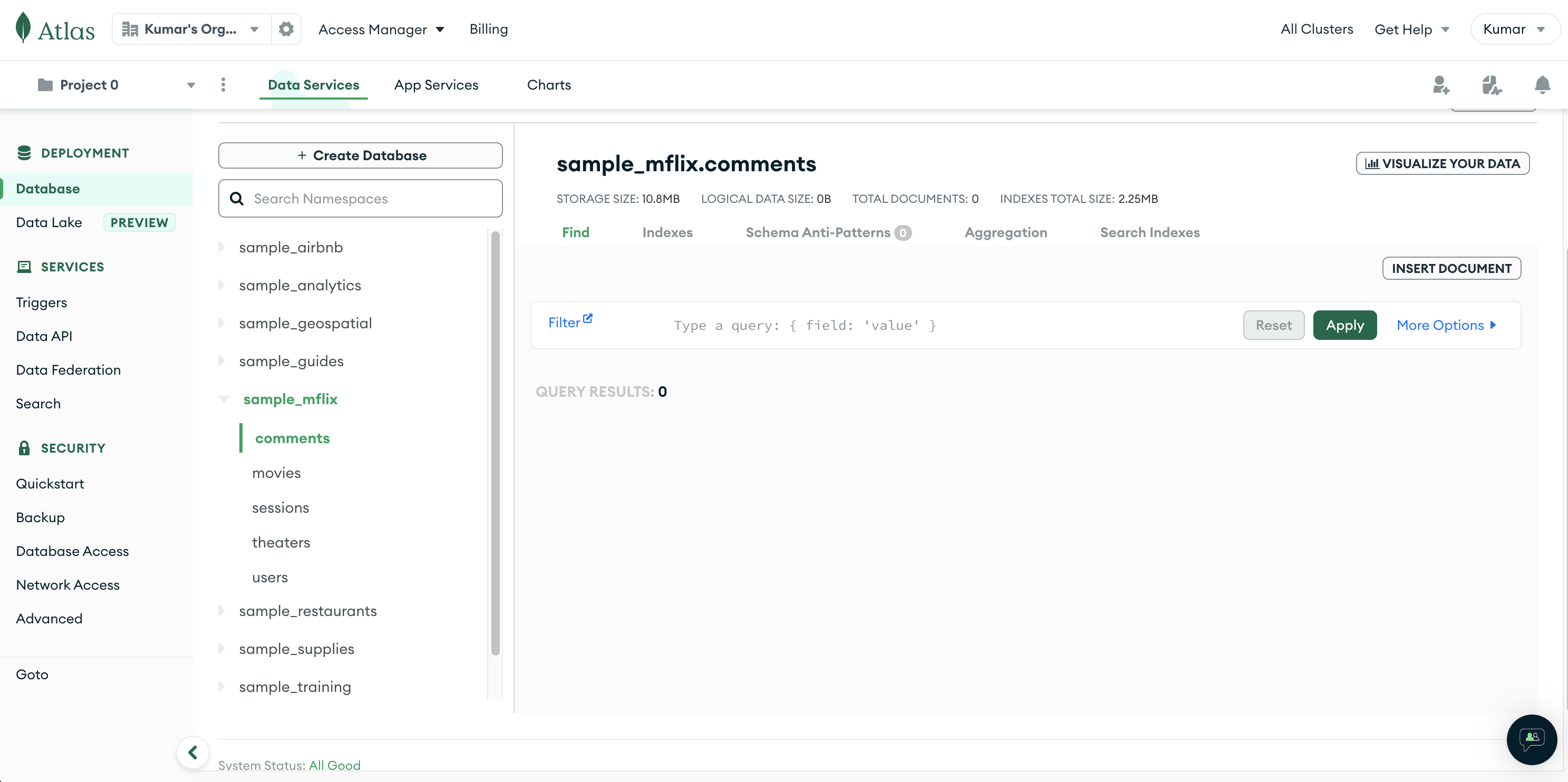Viewport: 1568px width, 782px height.
Task: Expand the sample_restaurants database
Action: click(x=221, y=610)
